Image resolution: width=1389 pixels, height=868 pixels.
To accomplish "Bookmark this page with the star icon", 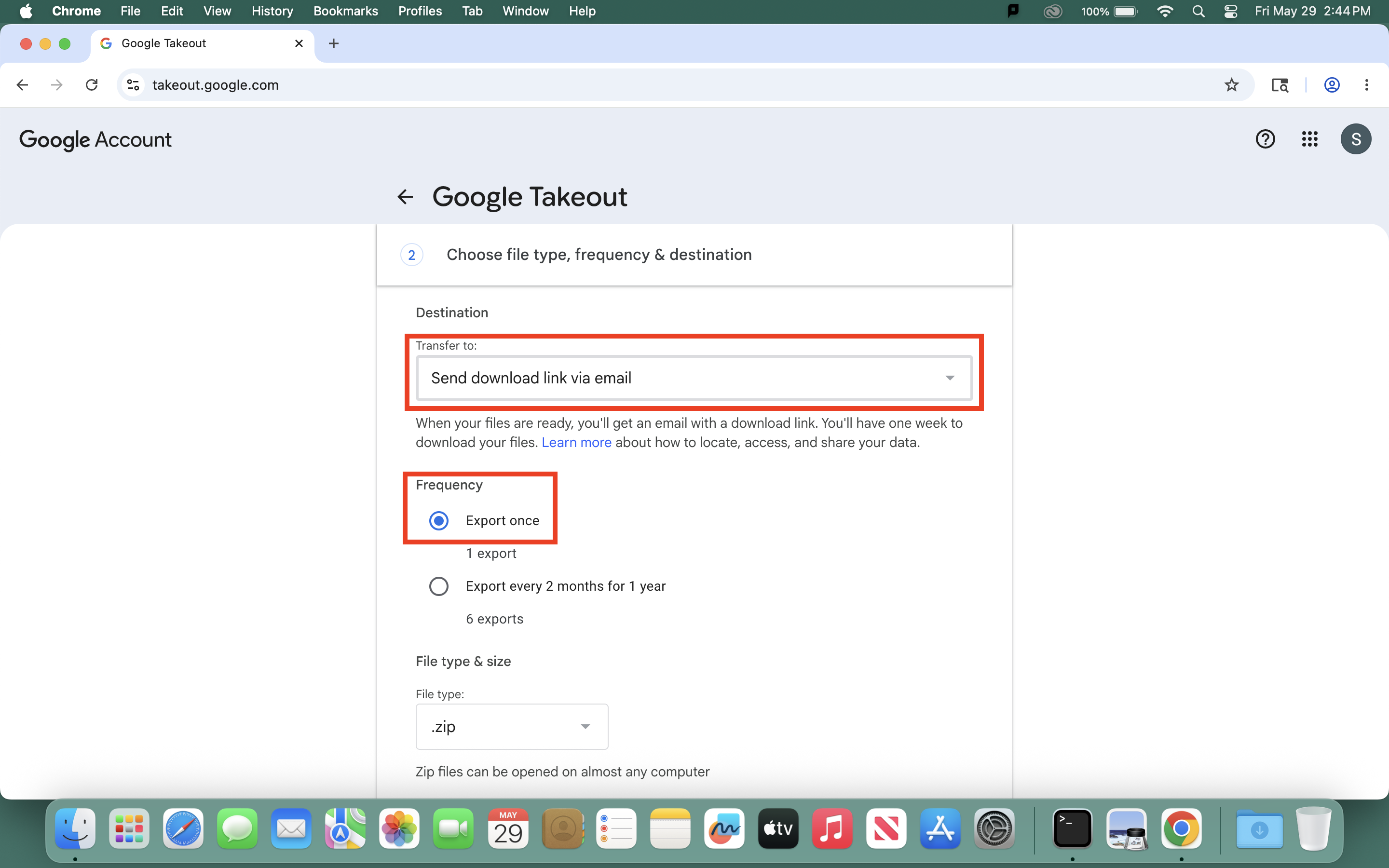I will tap(1231, 85).
